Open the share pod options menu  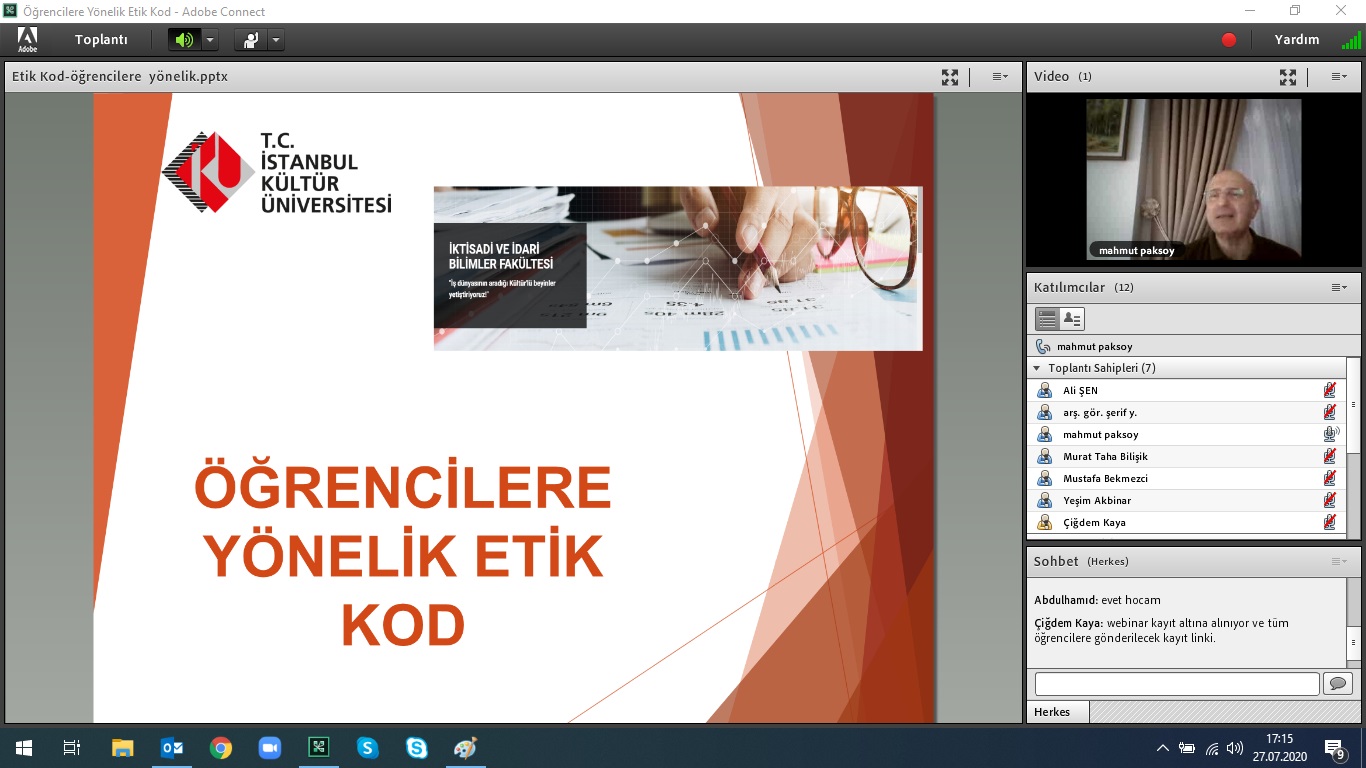pos(999,77)
